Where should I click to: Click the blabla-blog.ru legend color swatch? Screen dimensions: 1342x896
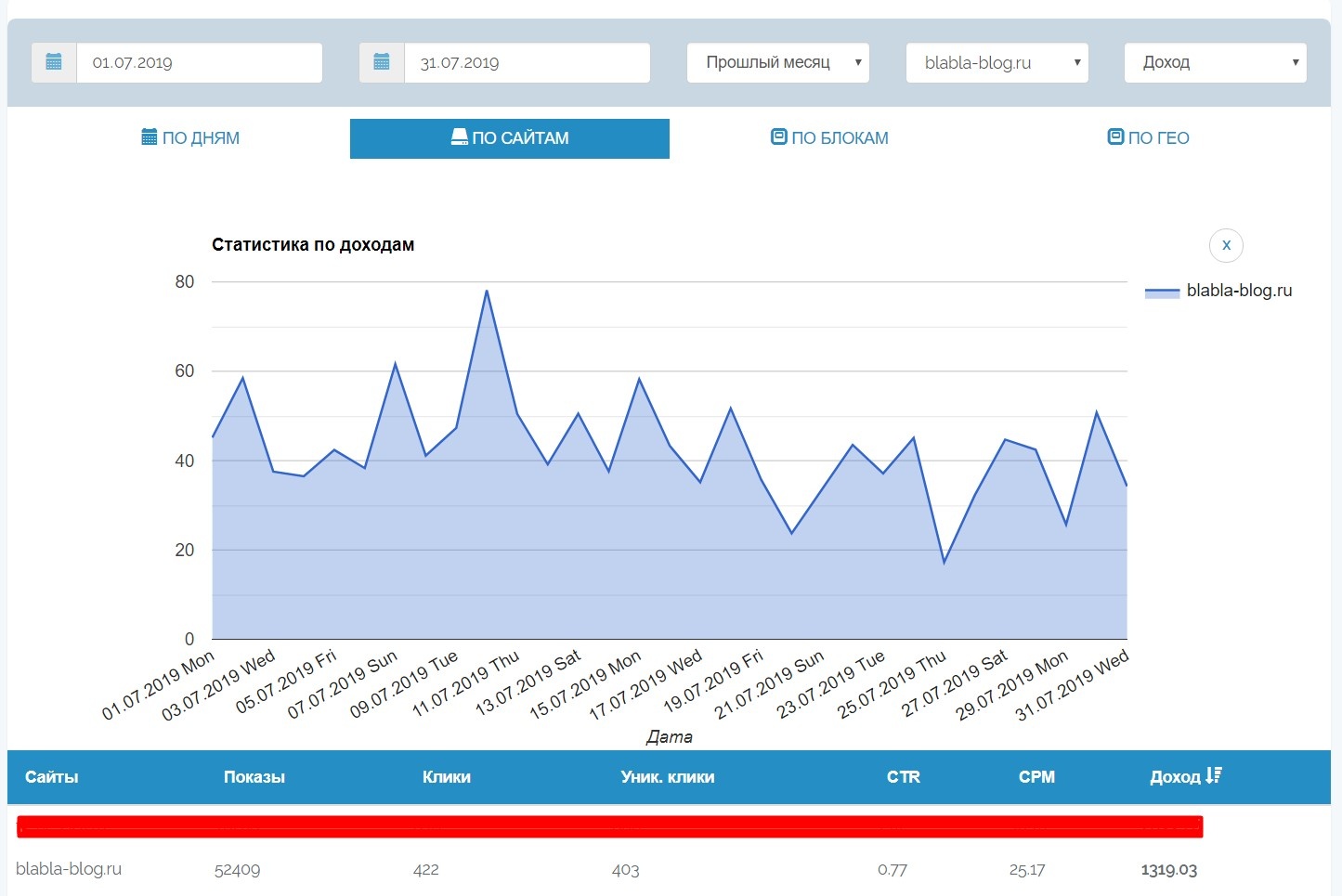click(x=1162, y=292)
